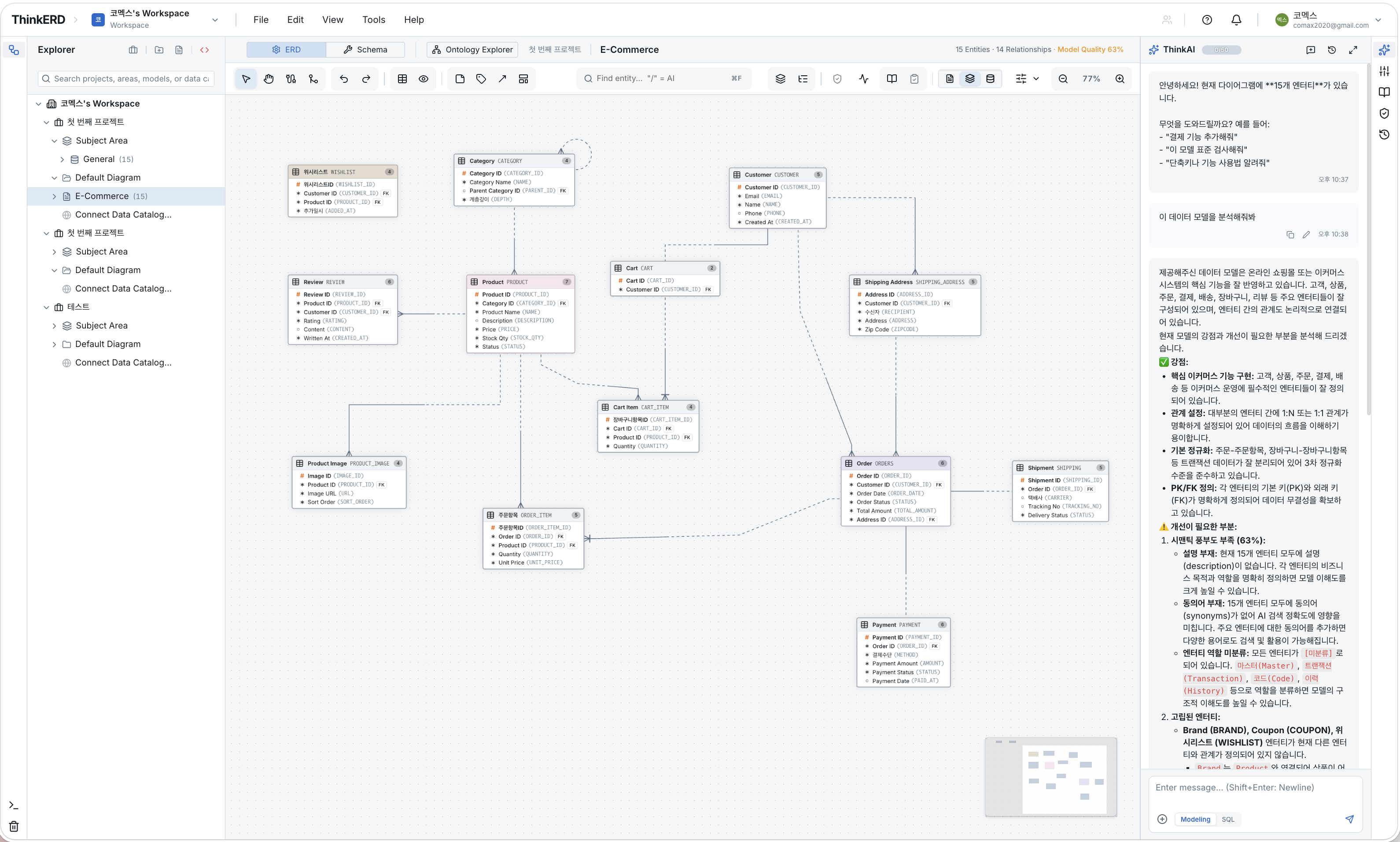
Task: Click the zoom in magnifier icon
Action: (1120, 79)
